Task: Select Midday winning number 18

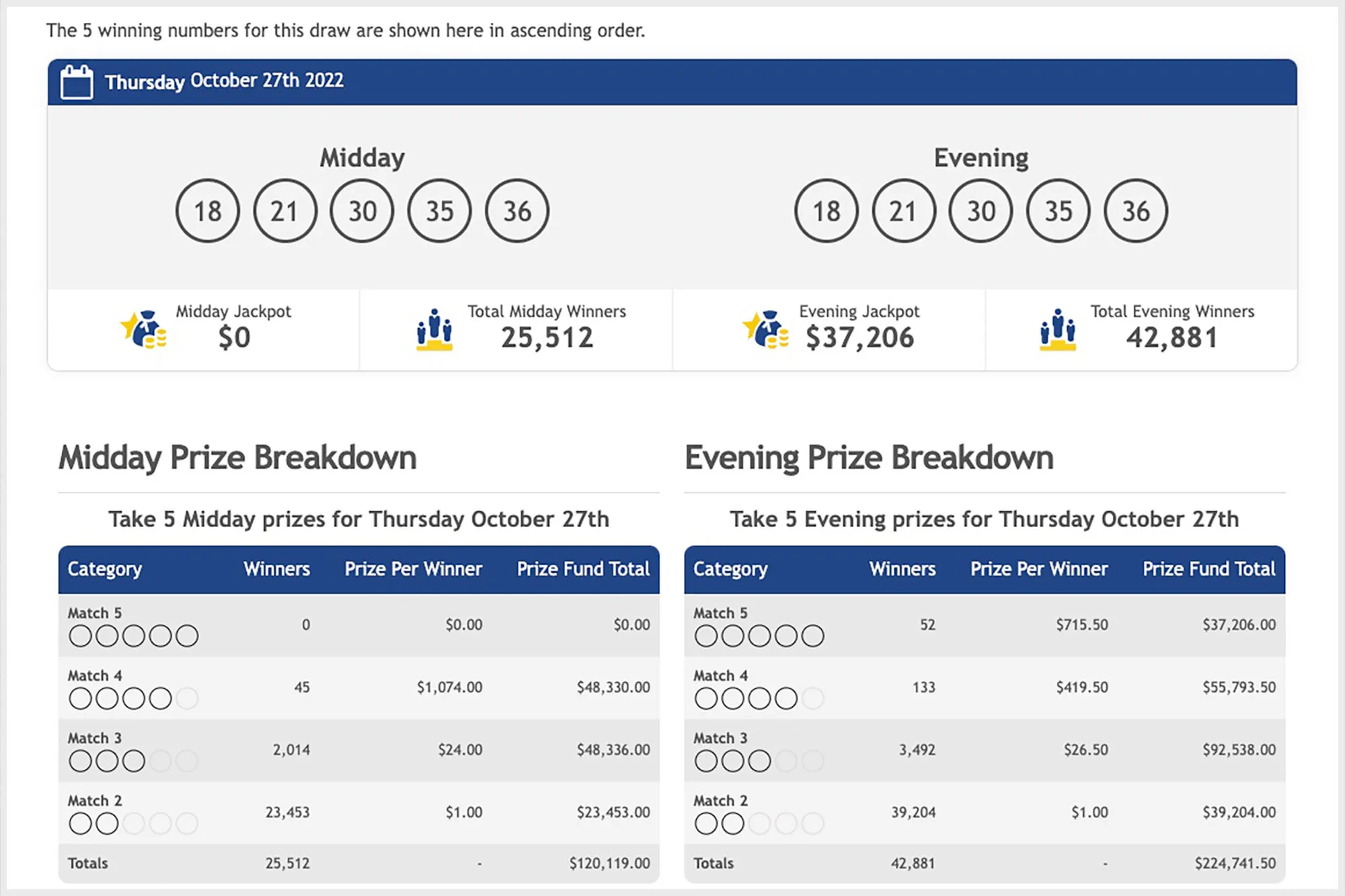Action: tap(208, 210)
